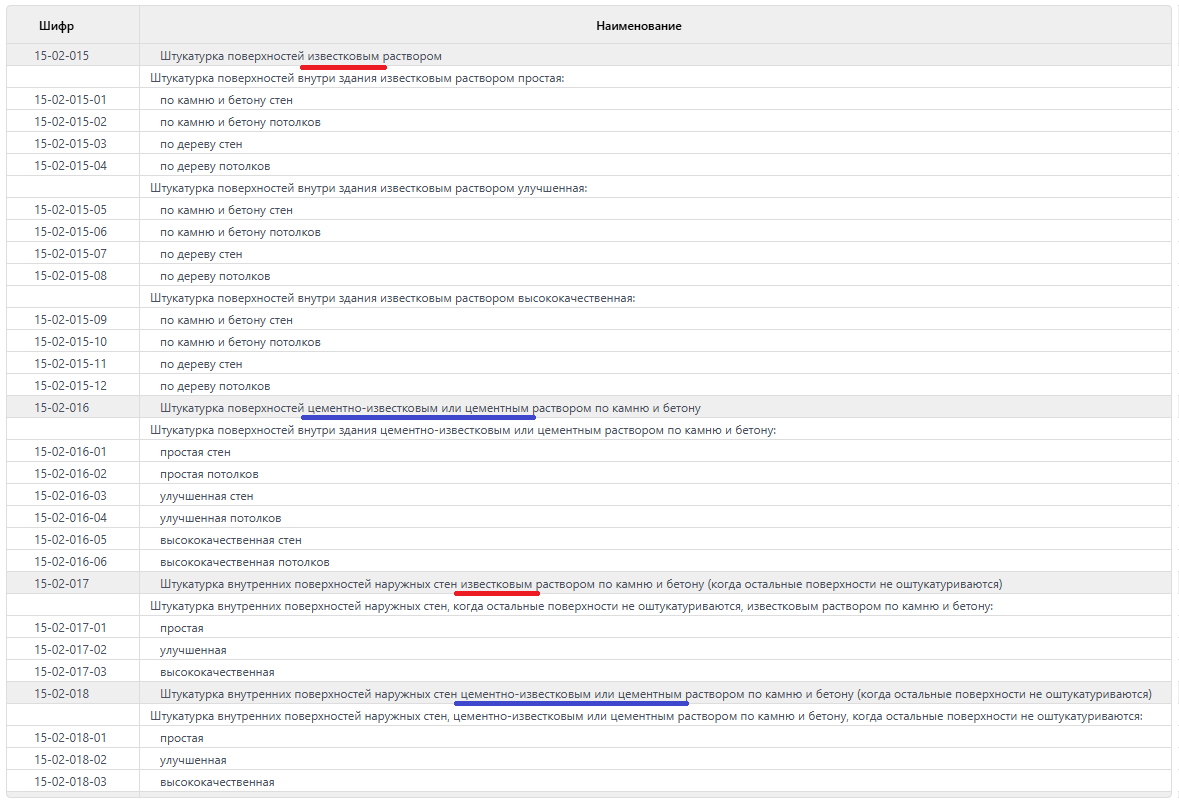1179x802 pixels.
Task: Select code 15-02-015-09
Action: point(71,319)
